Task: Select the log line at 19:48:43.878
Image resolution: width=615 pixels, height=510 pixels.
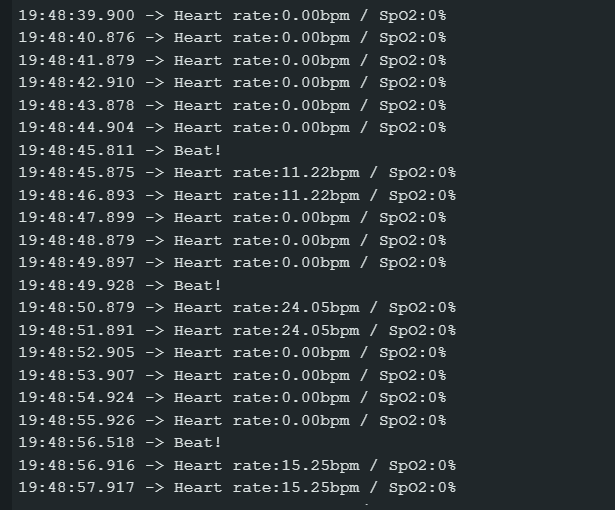Action: [x=232, y=105]
